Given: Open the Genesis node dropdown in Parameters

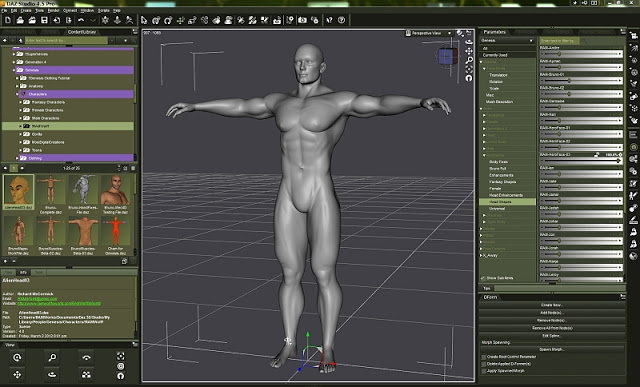Looking at the screenshot, I should [x=507, y=40].
